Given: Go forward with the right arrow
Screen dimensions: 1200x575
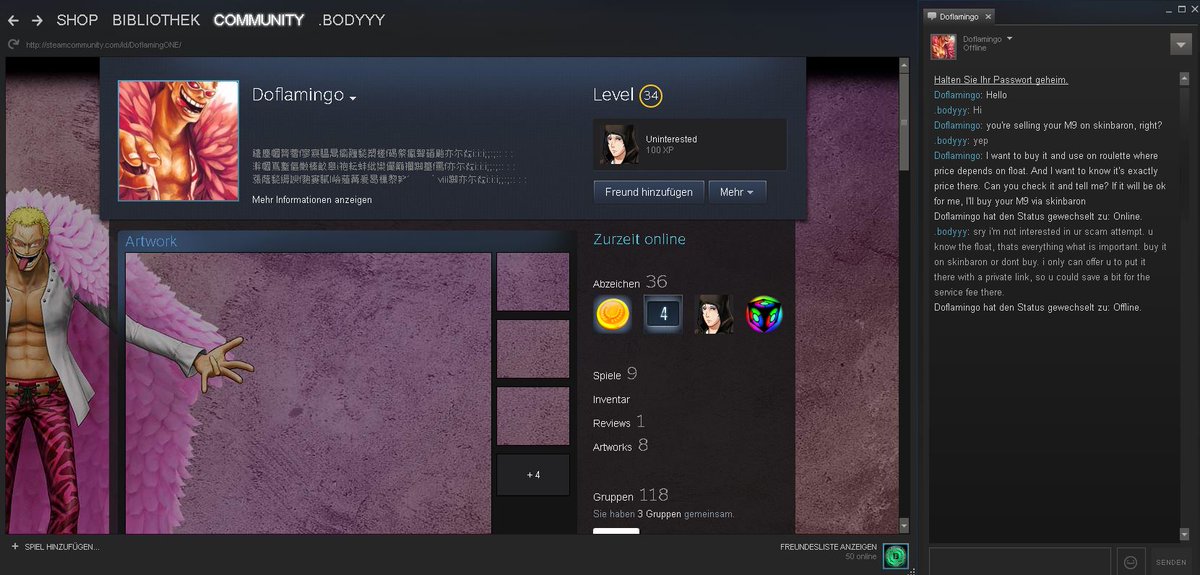Looking at the screenshot, I should (x=37, y=20).
